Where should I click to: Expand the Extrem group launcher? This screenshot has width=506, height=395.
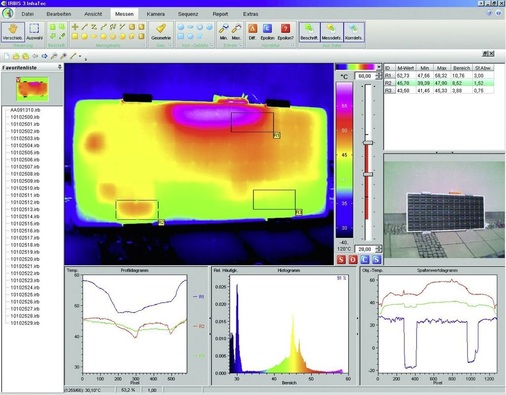click(x=241, y=45)
